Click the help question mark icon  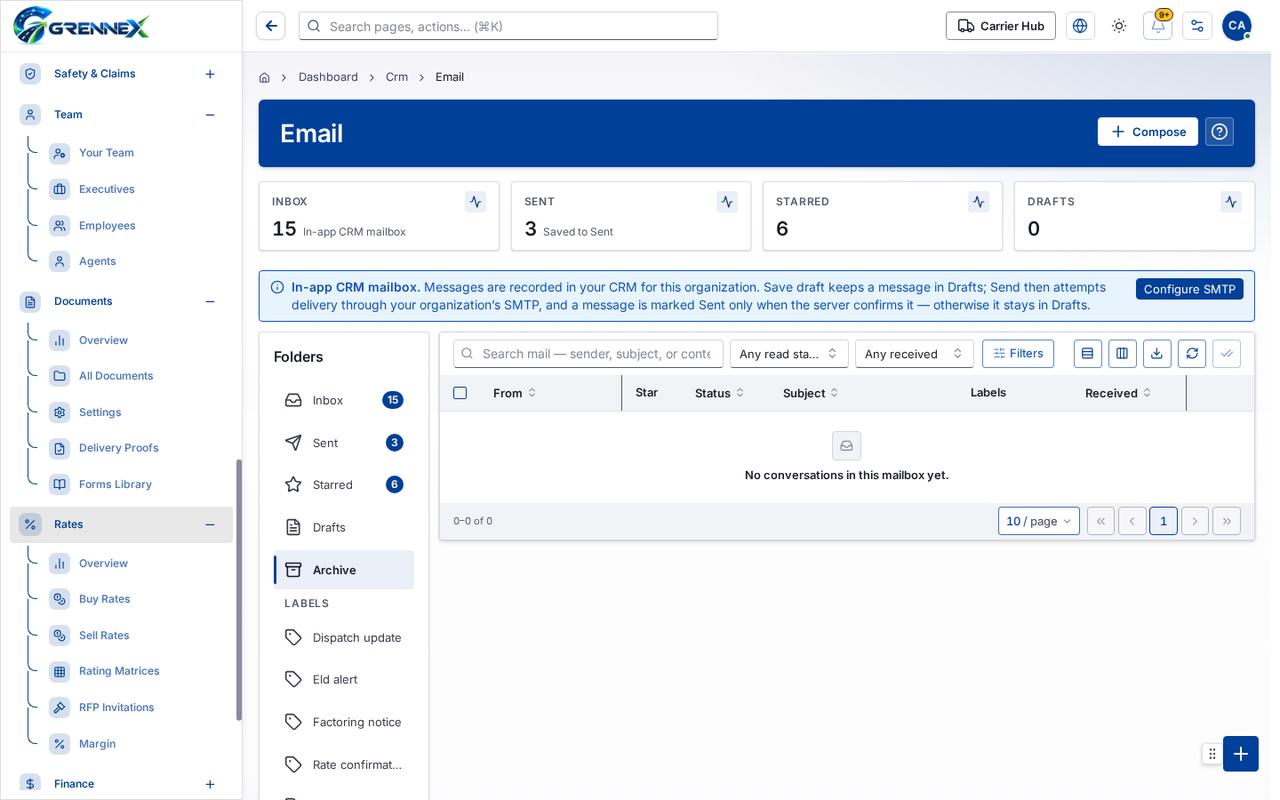coord(1219,132)
